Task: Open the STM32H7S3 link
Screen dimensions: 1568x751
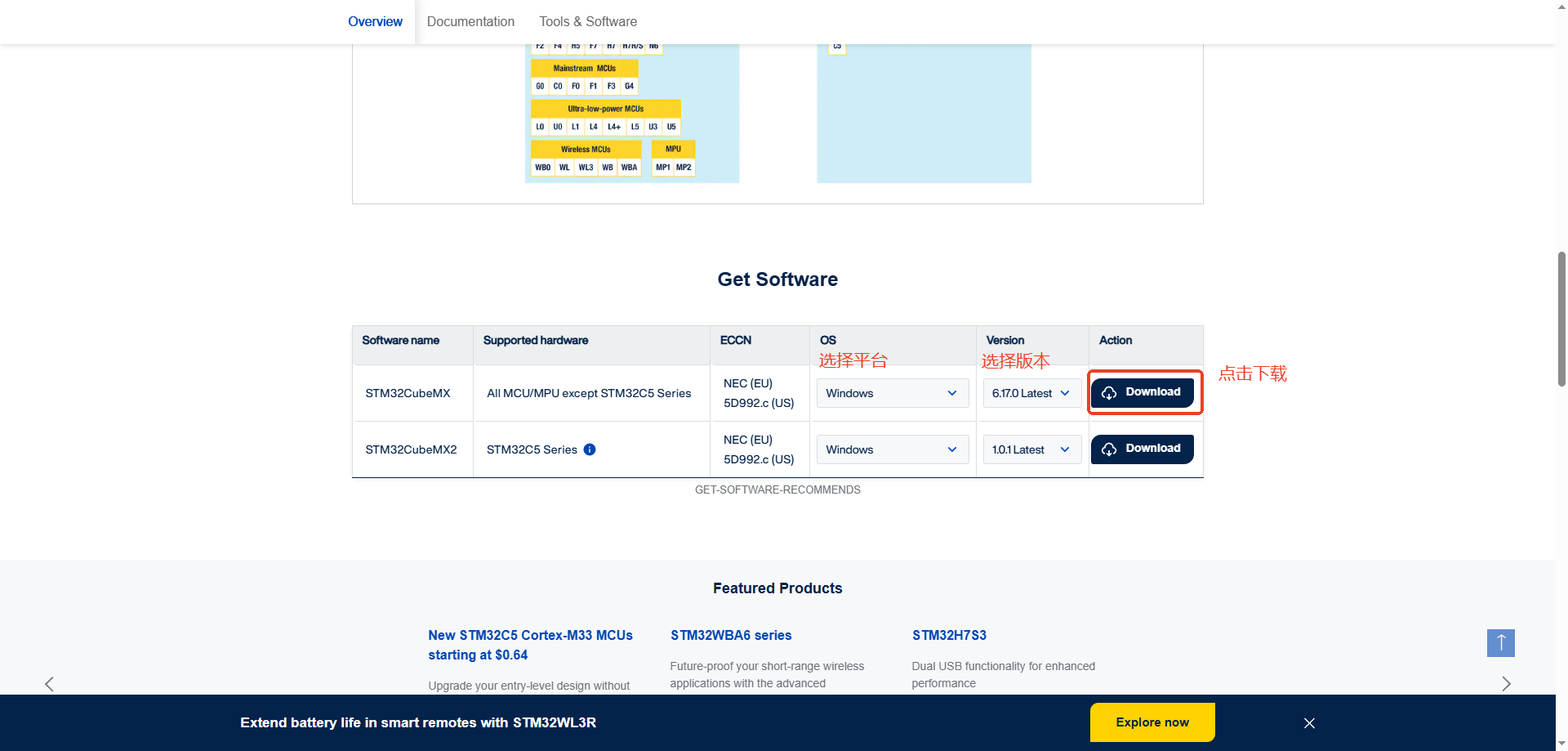Action: point(949,635)
